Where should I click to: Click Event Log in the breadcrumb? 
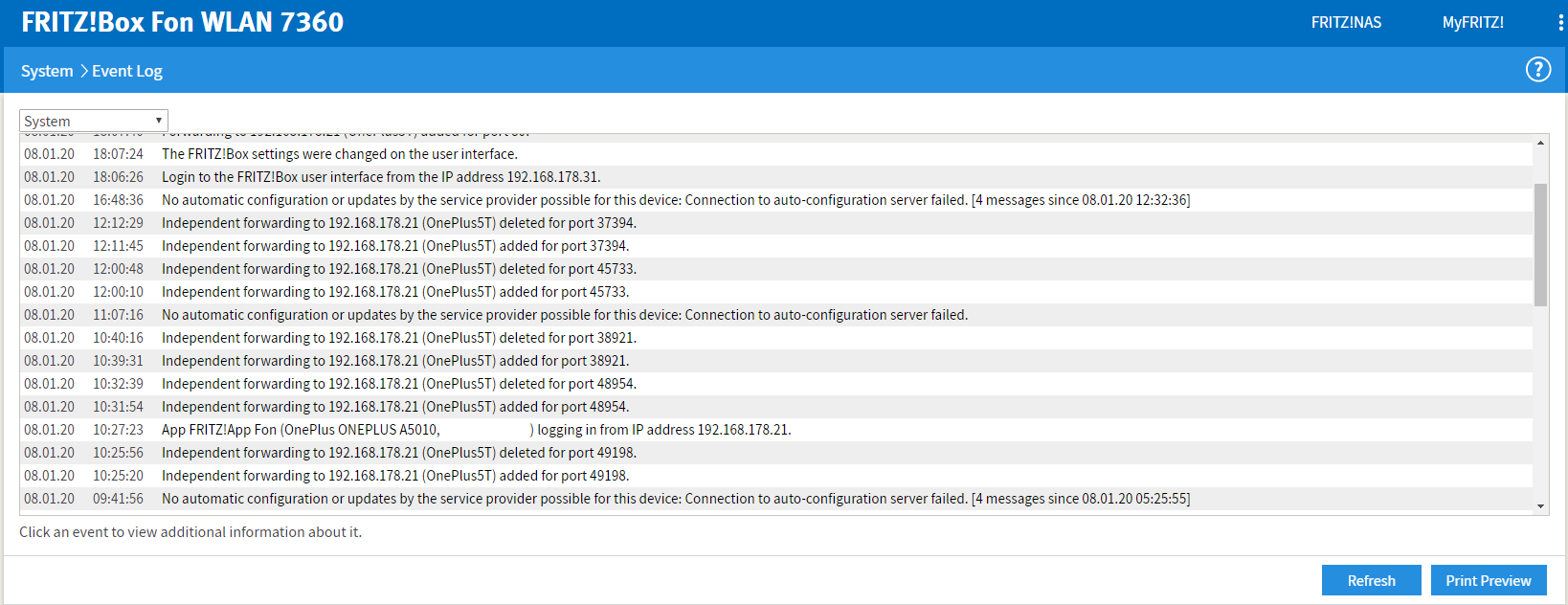127,71
